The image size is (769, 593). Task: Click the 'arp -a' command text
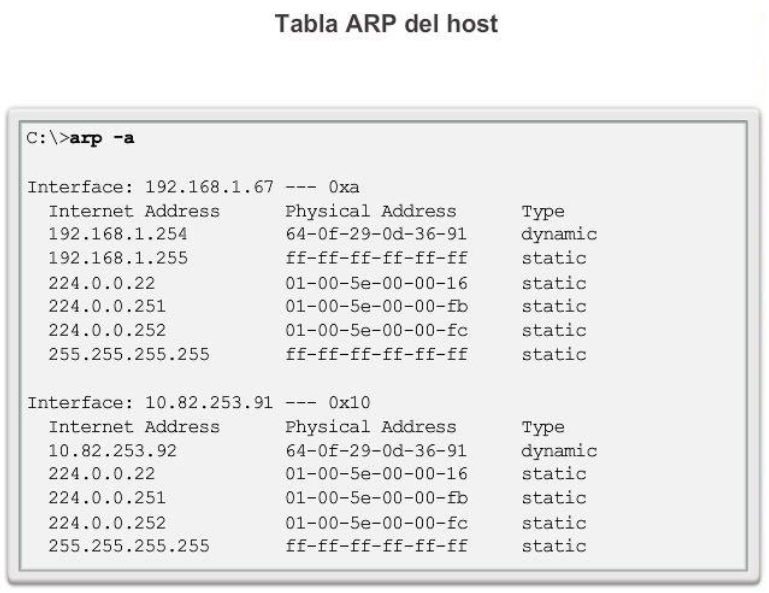[102, 138]
